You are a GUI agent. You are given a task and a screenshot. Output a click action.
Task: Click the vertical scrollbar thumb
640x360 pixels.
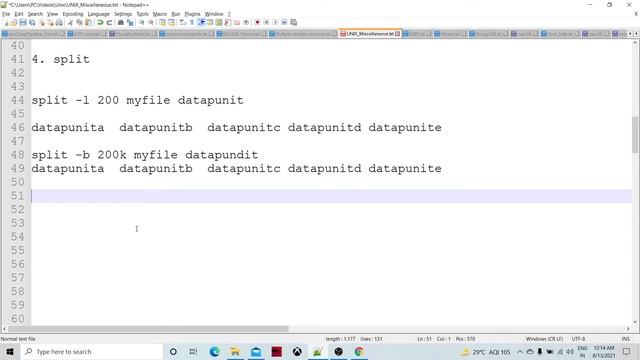[635, 135]
